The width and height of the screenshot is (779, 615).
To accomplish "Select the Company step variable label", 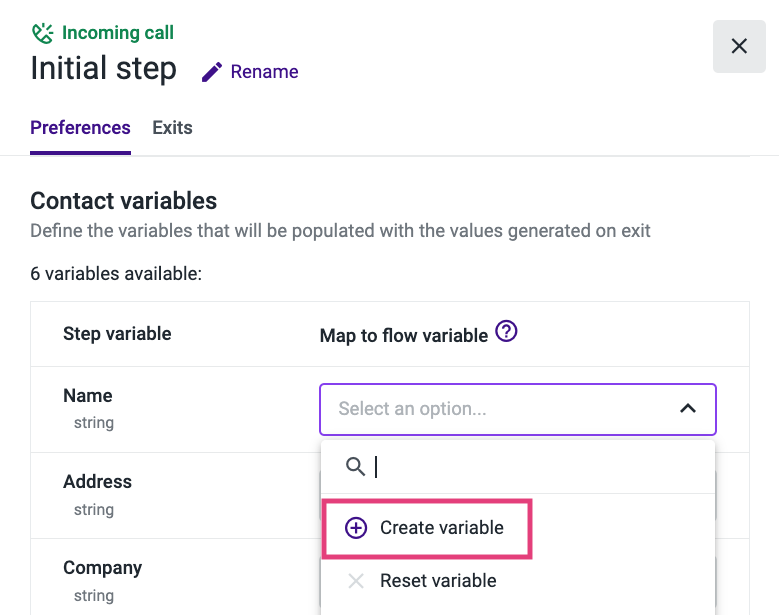I will tap(102, 568).
